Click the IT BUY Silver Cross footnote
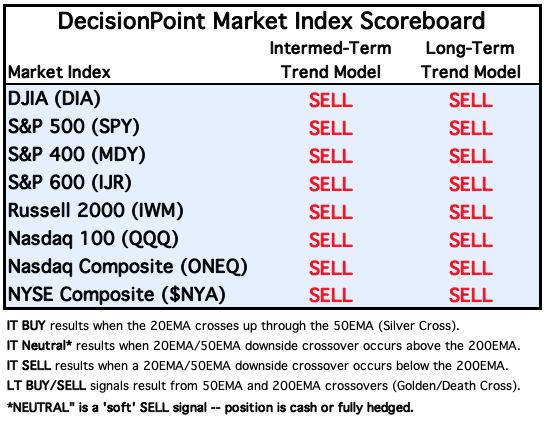 pos(233,326)
